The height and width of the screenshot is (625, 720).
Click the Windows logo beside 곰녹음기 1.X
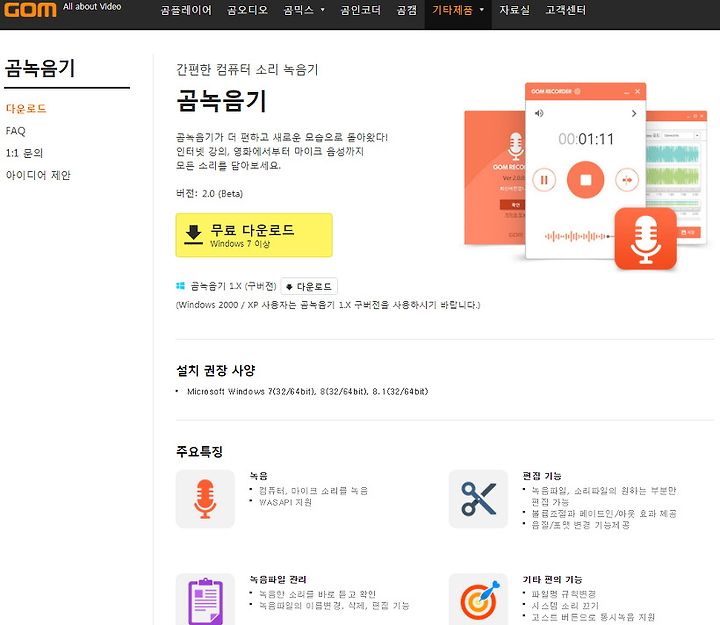(x=180, y=286)
